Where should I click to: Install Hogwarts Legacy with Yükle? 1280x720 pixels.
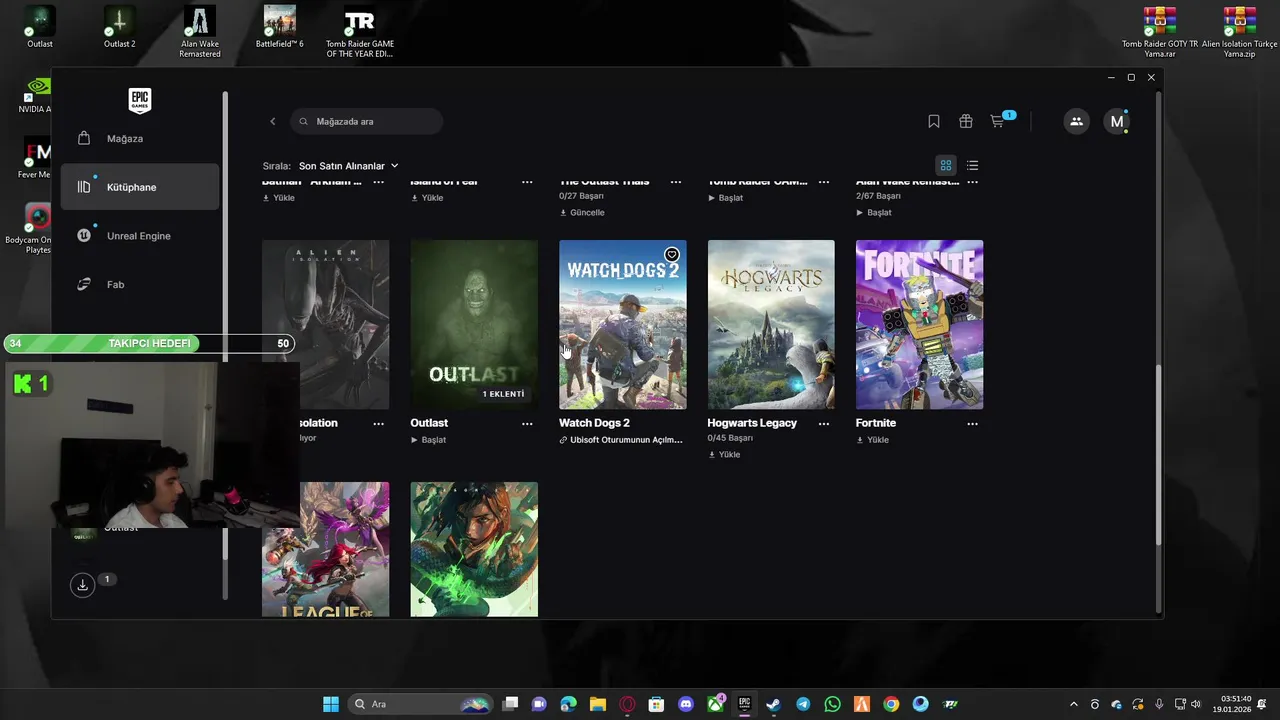[724, 455]
